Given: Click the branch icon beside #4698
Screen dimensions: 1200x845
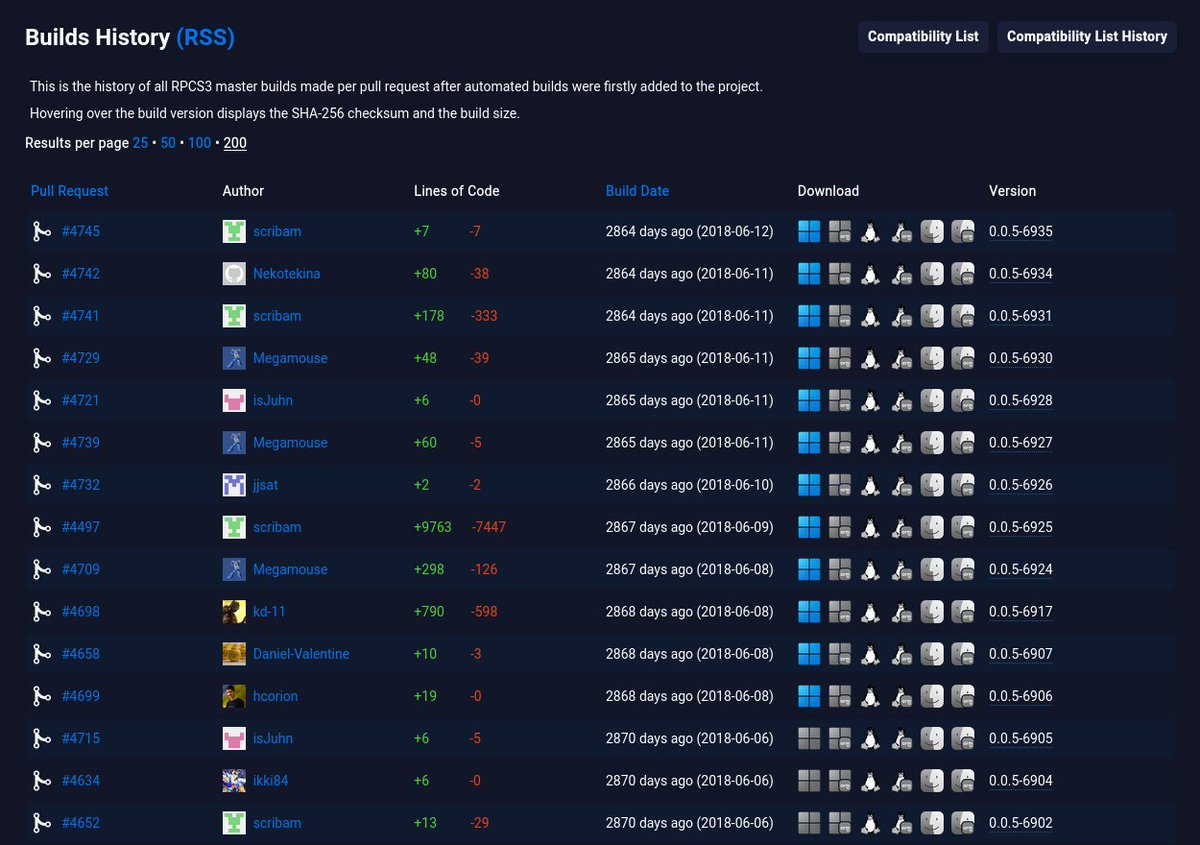Looking at the screenshot, I should [x=41, y=611].
